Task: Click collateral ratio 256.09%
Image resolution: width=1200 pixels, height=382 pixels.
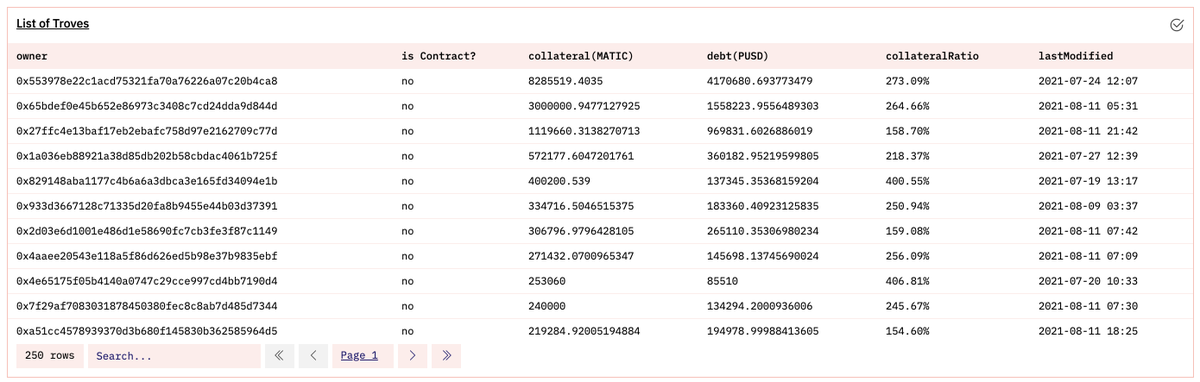Action: [x=908, y=256]
